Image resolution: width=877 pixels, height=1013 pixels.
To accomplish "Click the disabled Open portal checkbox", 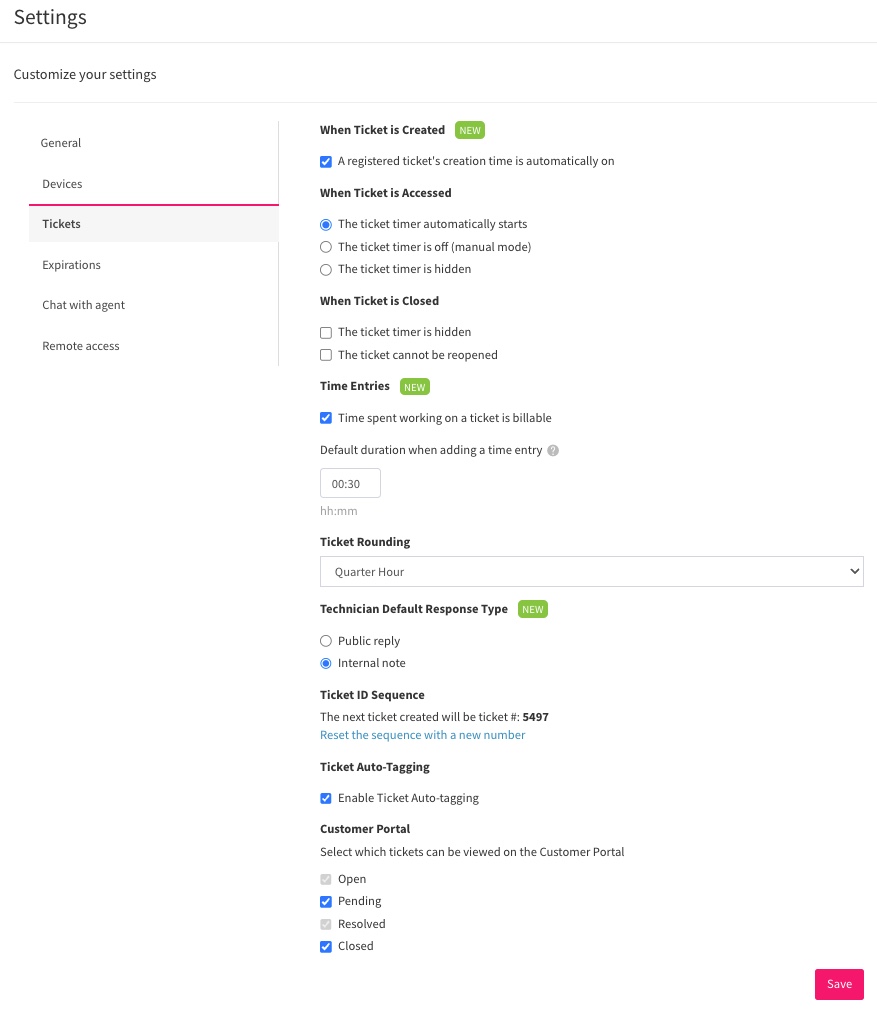I will pyautogui.click(x=326, y=879).
